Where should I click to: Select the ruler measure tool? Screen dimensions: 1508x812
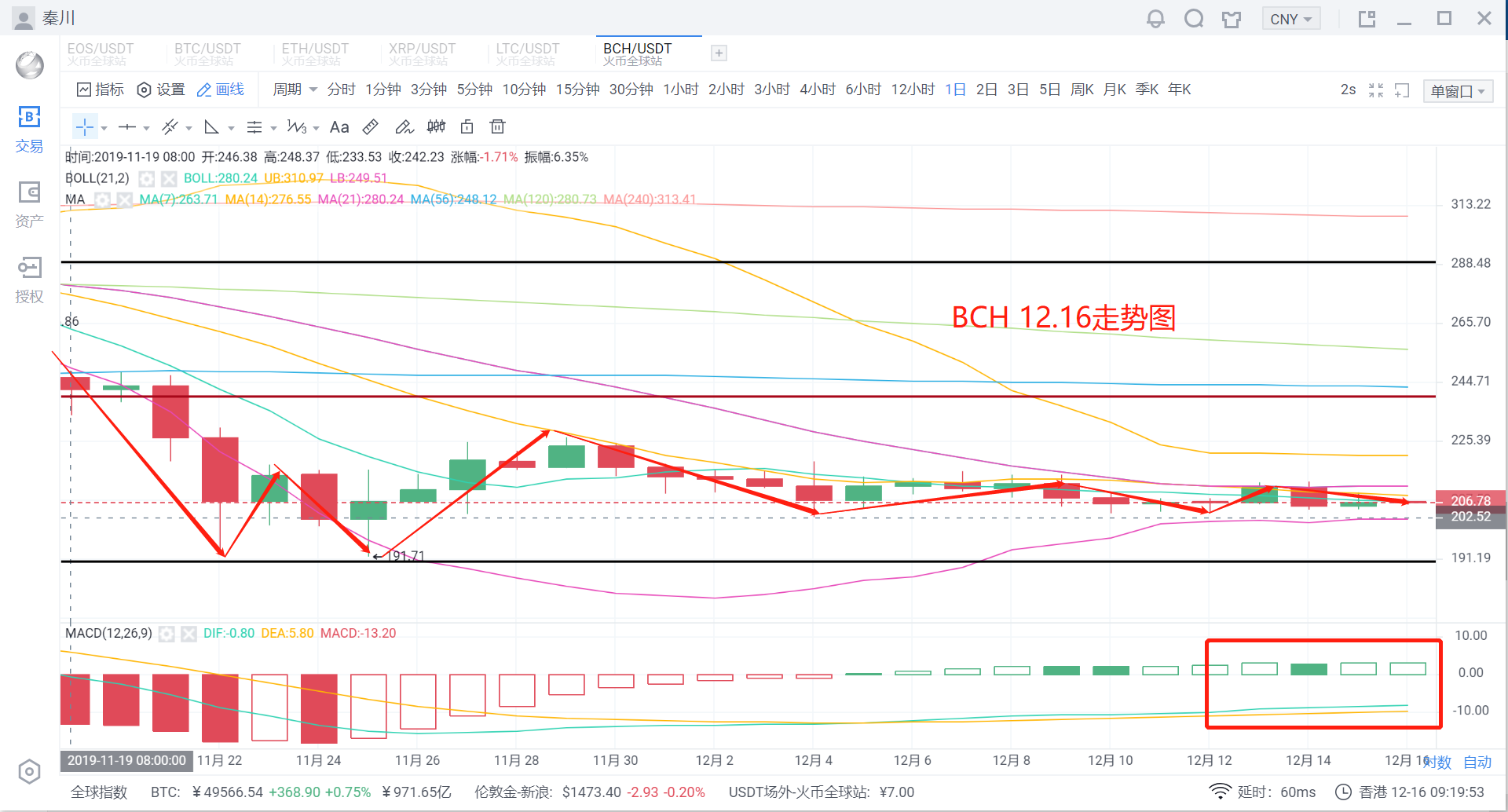tap(371, 126)
